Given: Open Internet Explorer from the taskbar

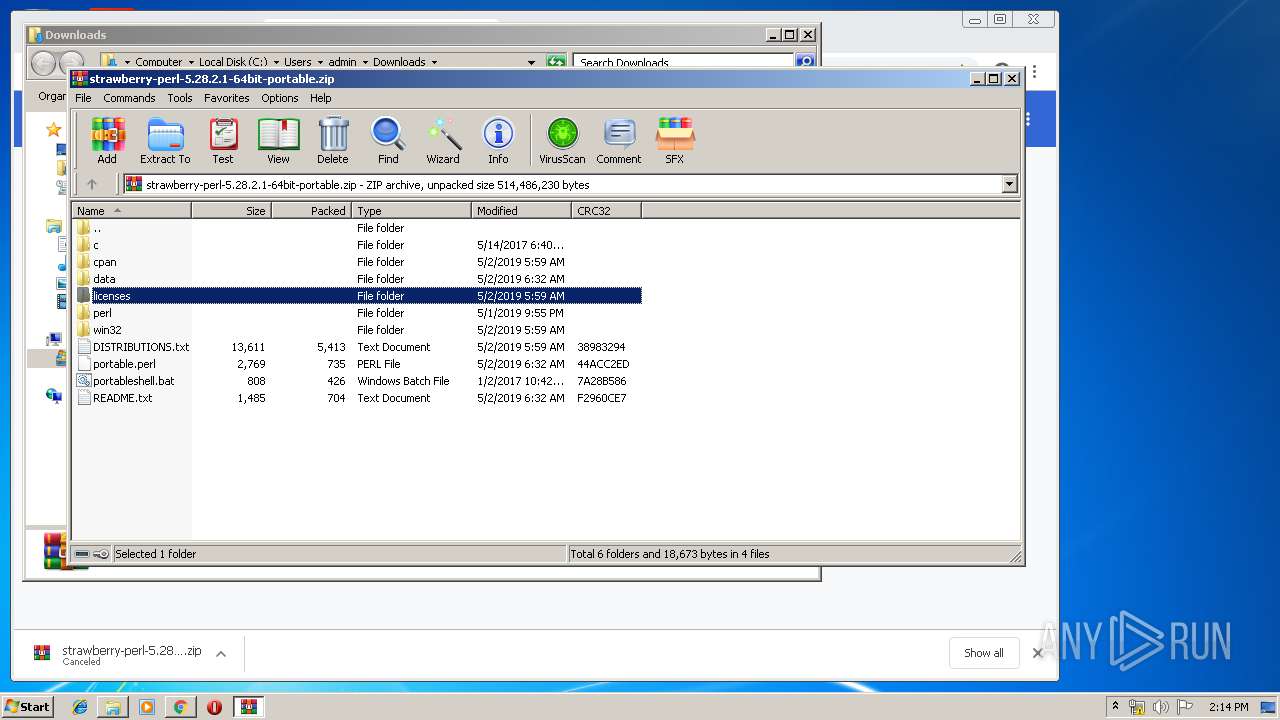Looking at the screenshot, I should pyautogui.click(x=80, y=707).
